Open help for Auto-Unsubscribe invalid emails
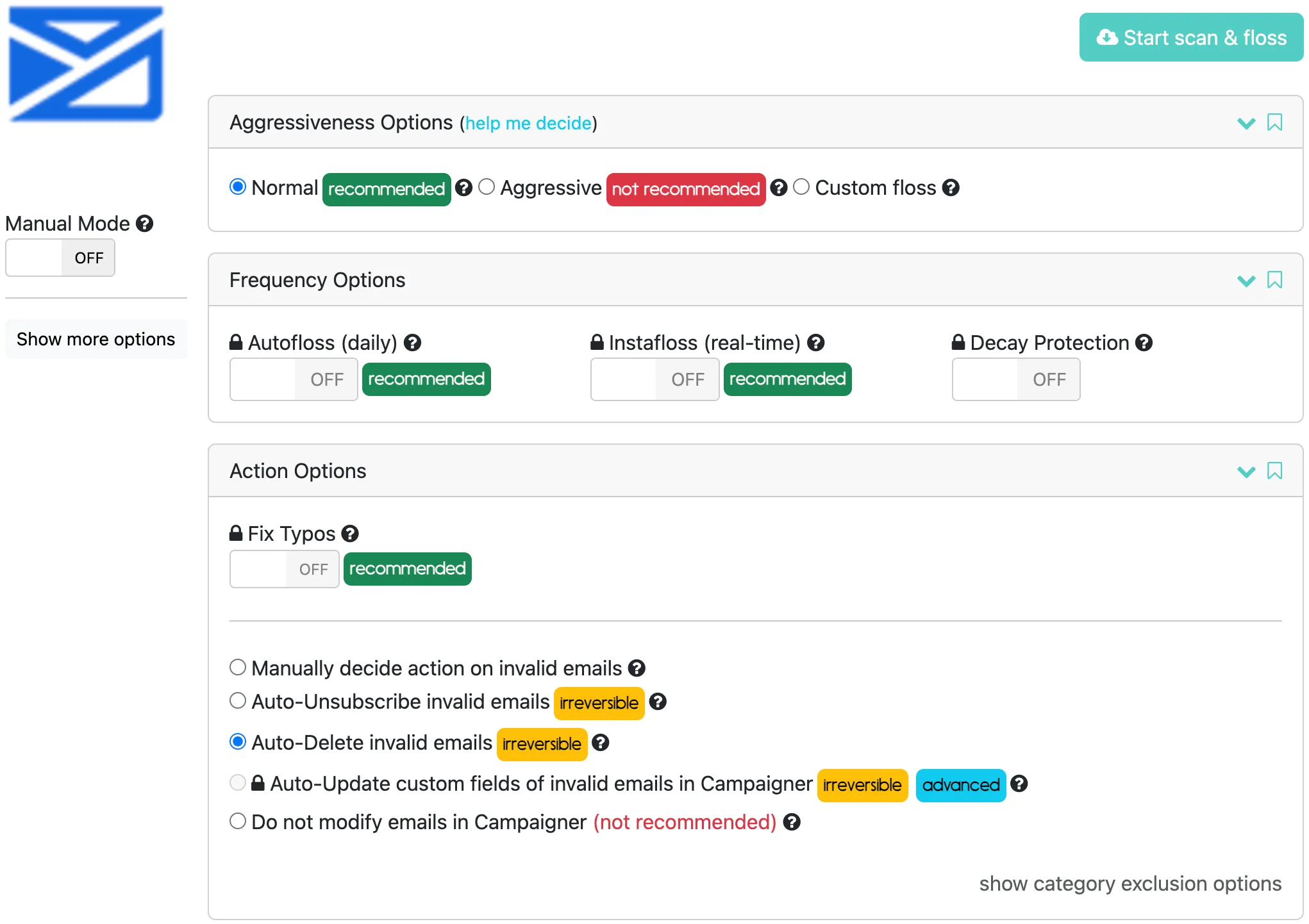The width and height of the screenshot is (1309, 924). click(658, 702)
